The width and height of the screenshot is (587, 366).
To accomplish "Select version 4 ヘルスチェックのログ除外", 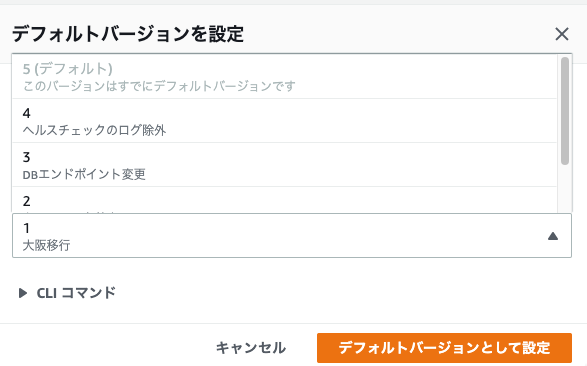I will pyautogui.click(x=285, y=121).
